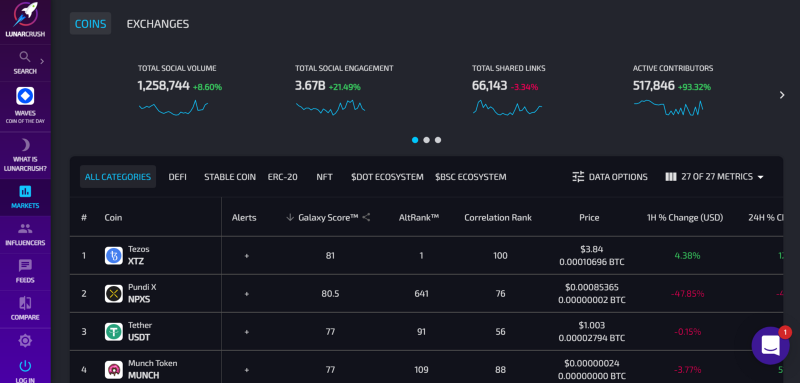
Task: Sort by Coin column header
Action: pos(113,217)
